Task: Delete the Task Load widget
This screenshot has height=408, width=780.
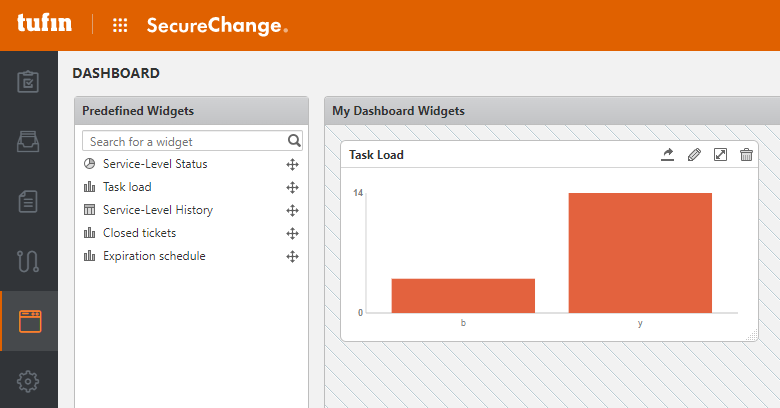Action: click(x=746, y=155)
